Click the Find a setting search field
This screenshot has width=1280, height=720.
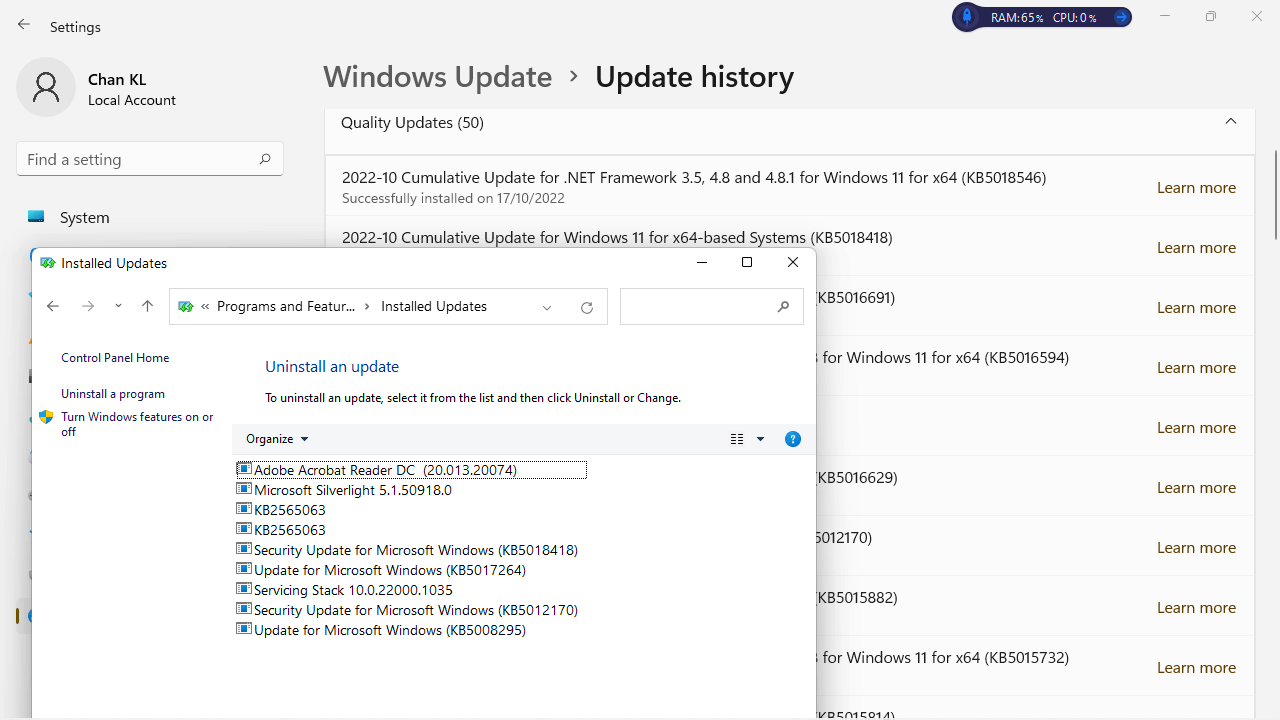[x=150, y=159]
